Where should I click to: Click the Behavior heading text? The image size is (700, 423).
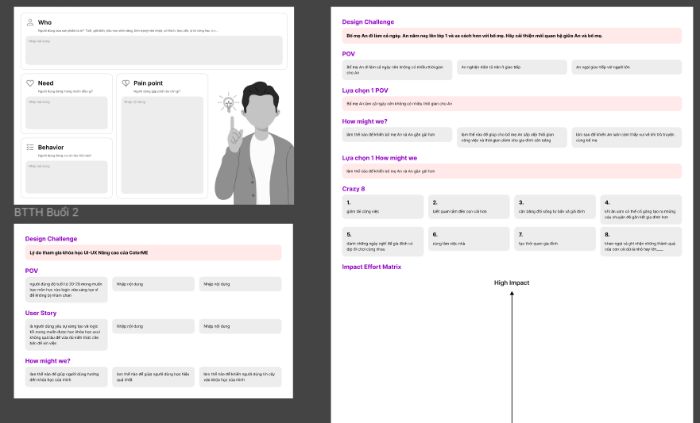pos(51,147)
